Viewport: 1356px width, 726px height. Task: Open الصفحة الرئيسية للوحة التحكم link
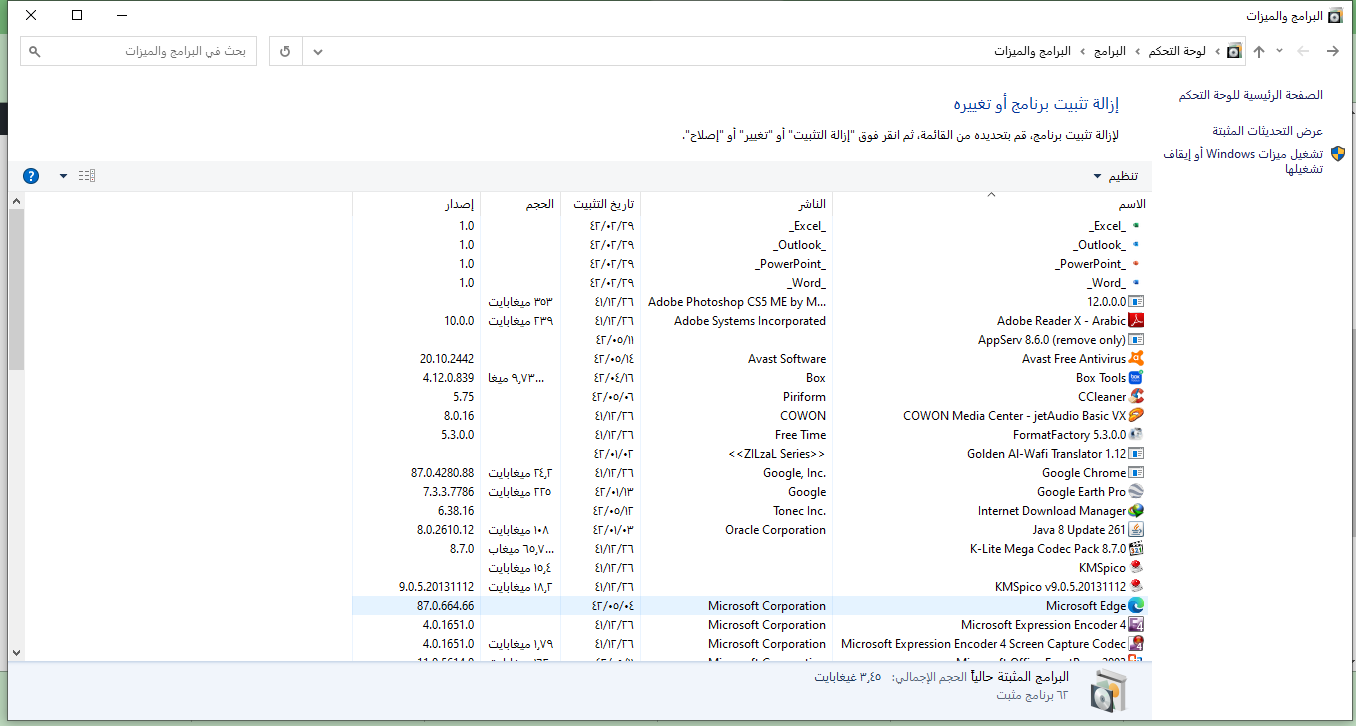point(1250,95)
